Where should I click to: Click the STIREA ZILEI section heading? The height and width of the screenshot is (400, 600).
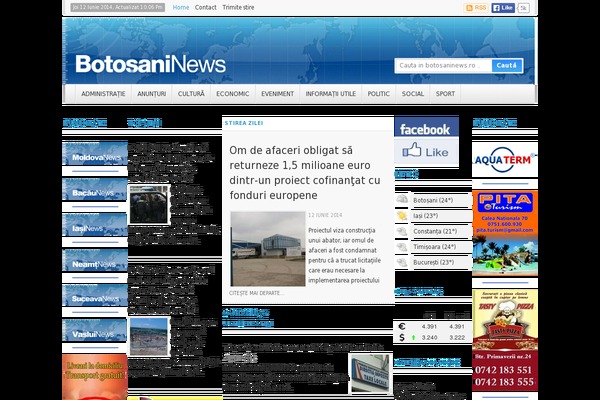tap(244, 123)
